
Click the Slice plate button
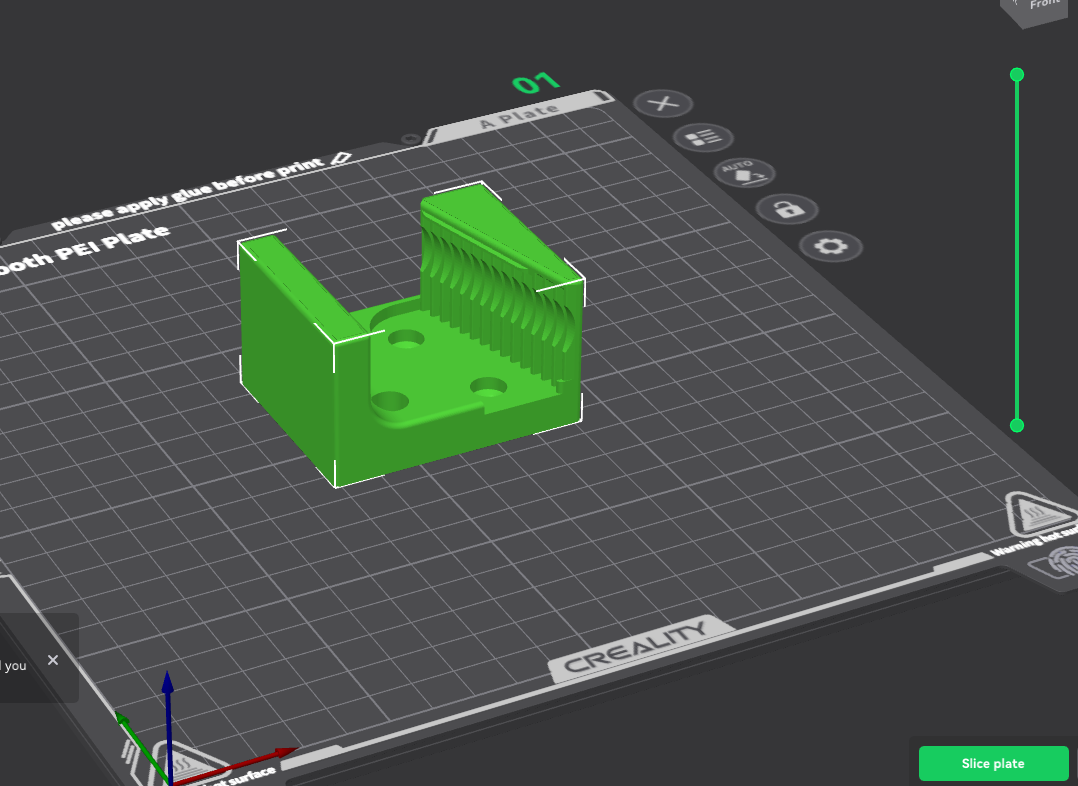click(993, 763)
